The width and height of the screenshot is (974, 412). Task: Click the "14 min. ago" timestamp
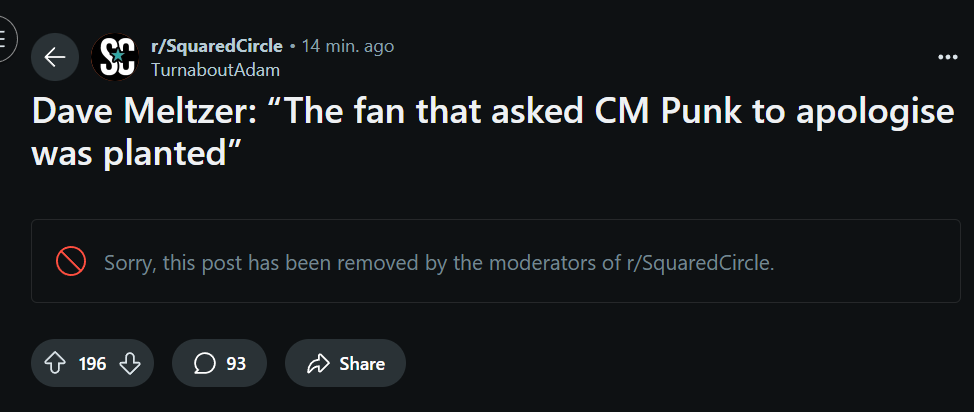[348, 46]
